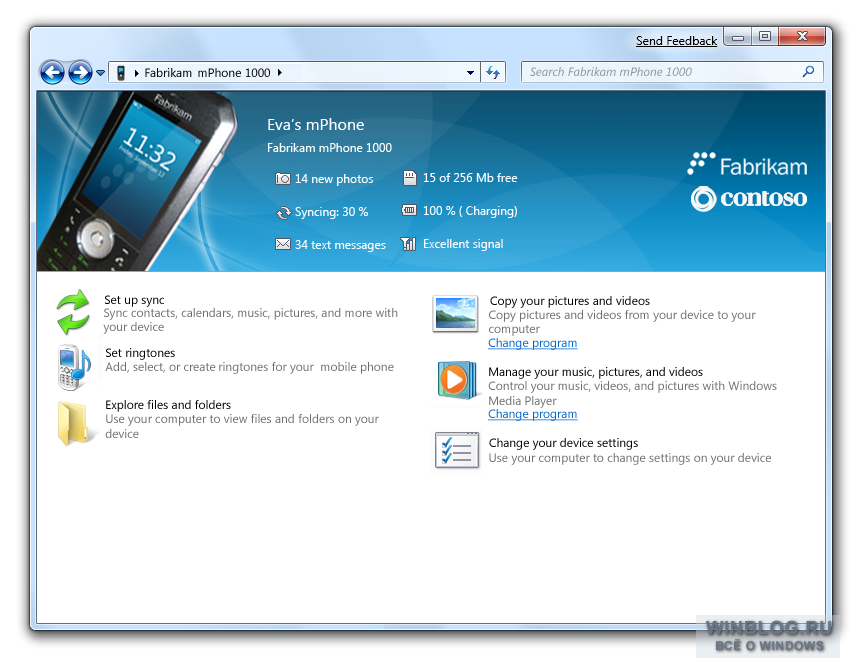This screenshot has height=669, width=850.
Task: Open Change your device settings
Action: pyautogui.click(x=563, y=443)
